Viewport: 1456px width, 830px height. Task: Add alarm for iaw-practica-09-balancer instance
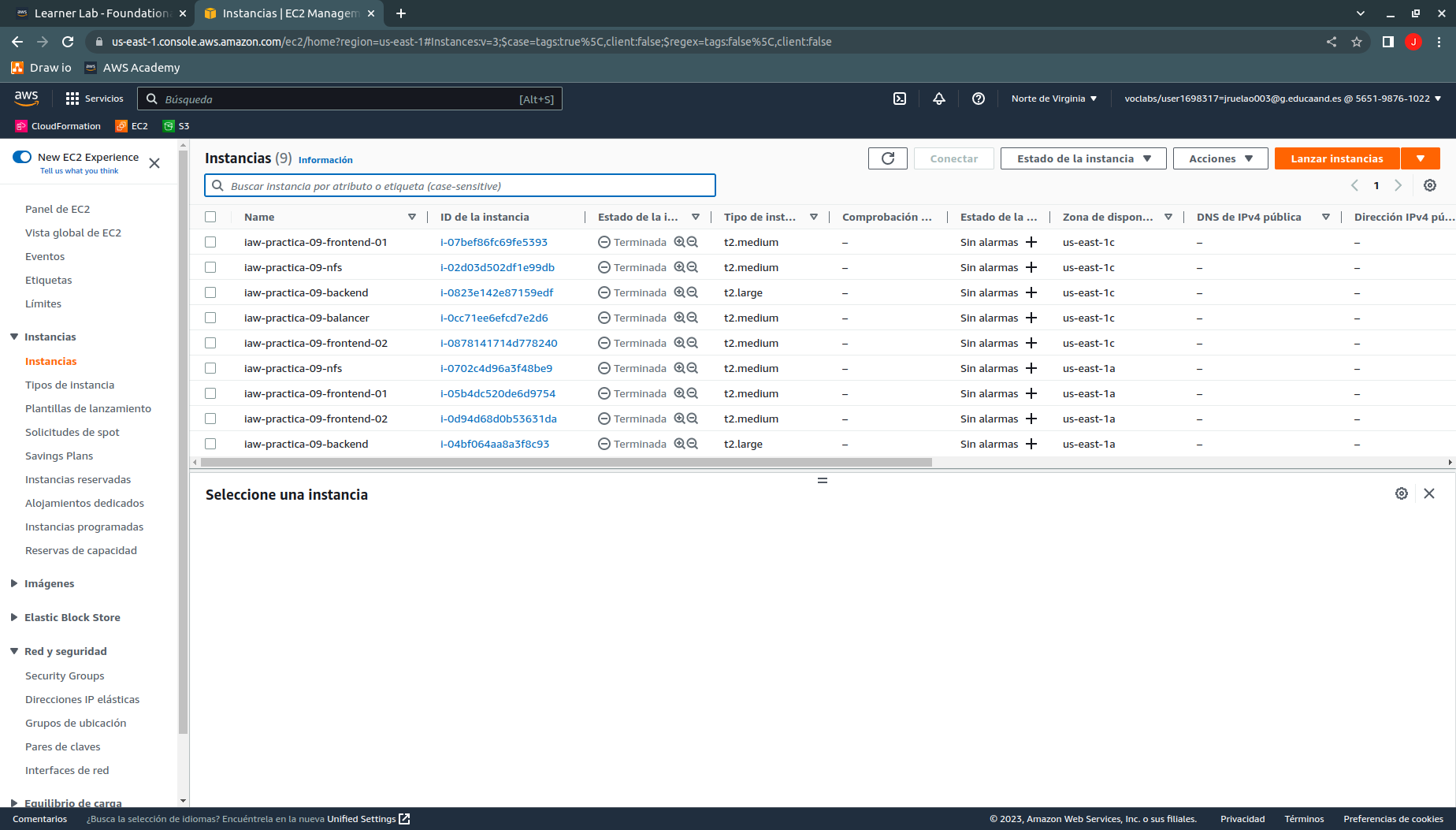point(1031,318)
